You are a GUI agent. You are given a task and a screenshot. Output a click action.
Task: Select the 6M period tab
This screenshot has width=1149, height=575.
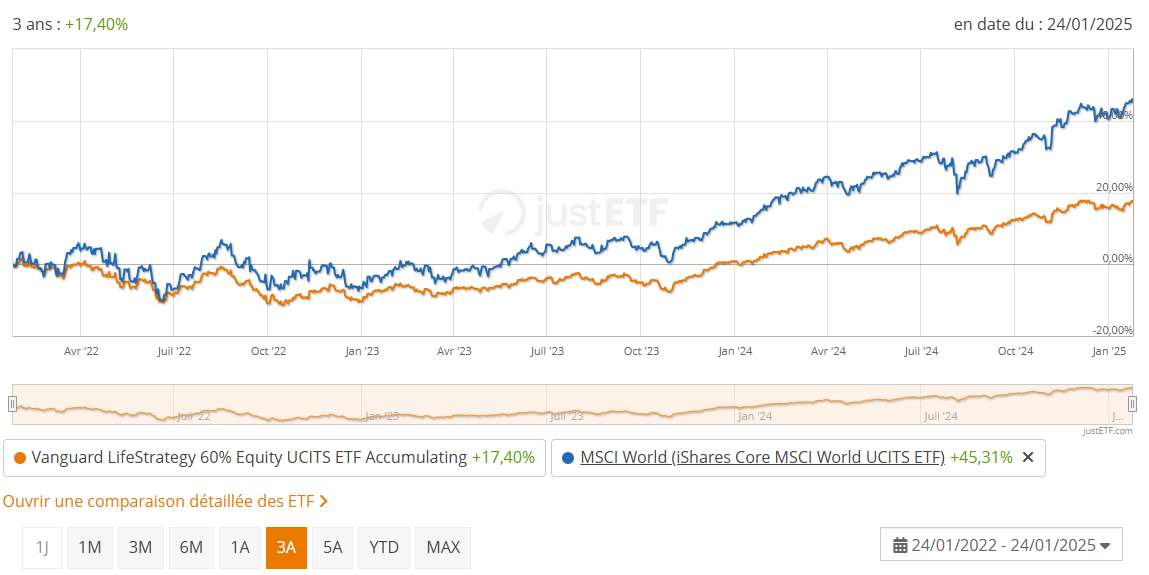[x=191, y=547]
